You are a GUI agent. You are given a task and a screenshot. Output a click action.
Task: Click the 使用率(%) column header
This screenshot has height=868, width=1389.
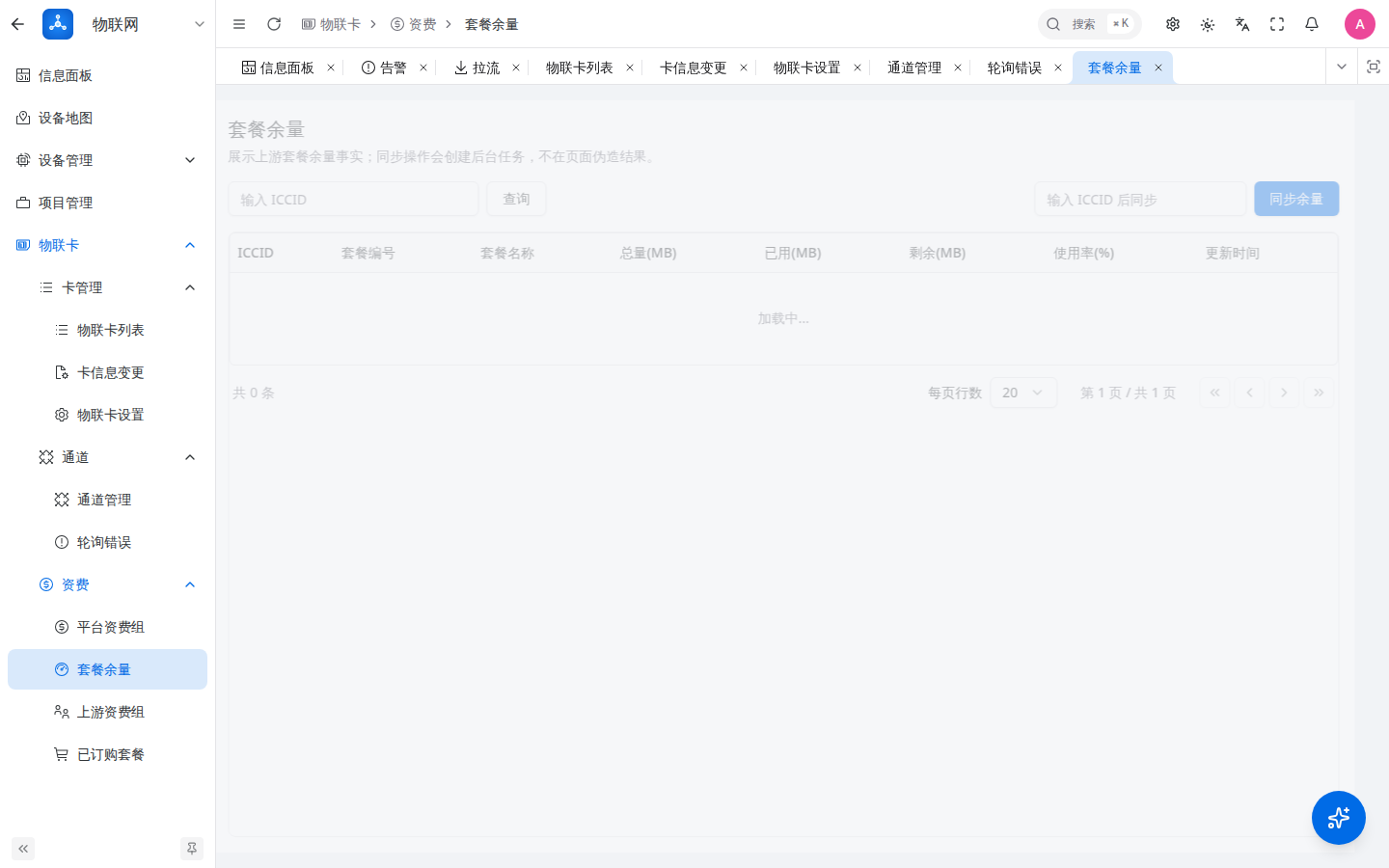pyautogui.click(x=1083, y=253)
